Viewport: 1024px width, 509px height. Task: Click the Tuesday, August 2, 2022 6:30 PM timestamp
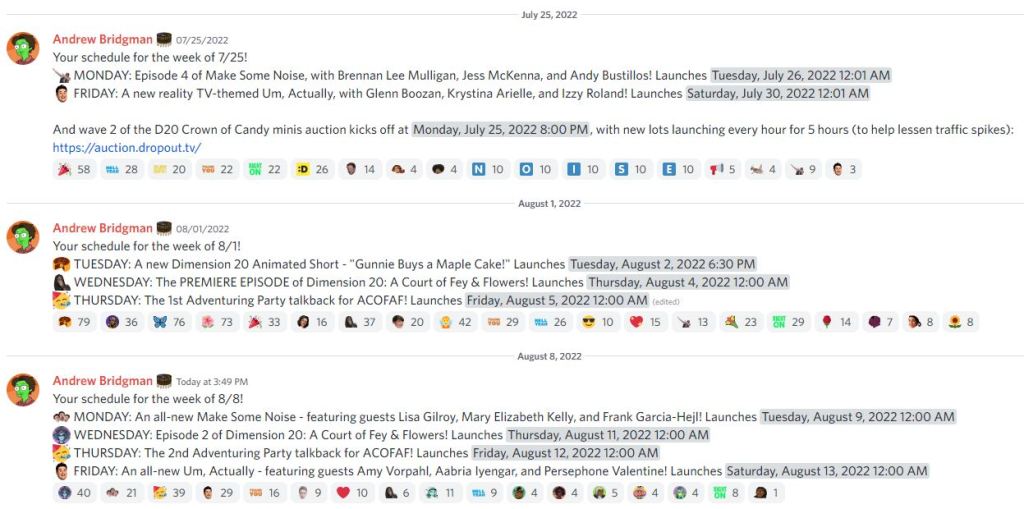(662, 265)
